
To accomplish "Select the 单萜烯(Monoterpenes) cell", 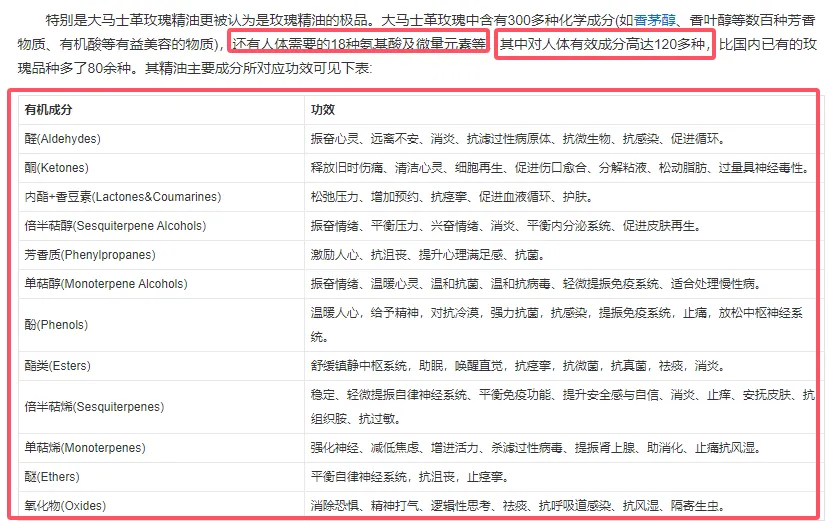I will coord(162,448).
